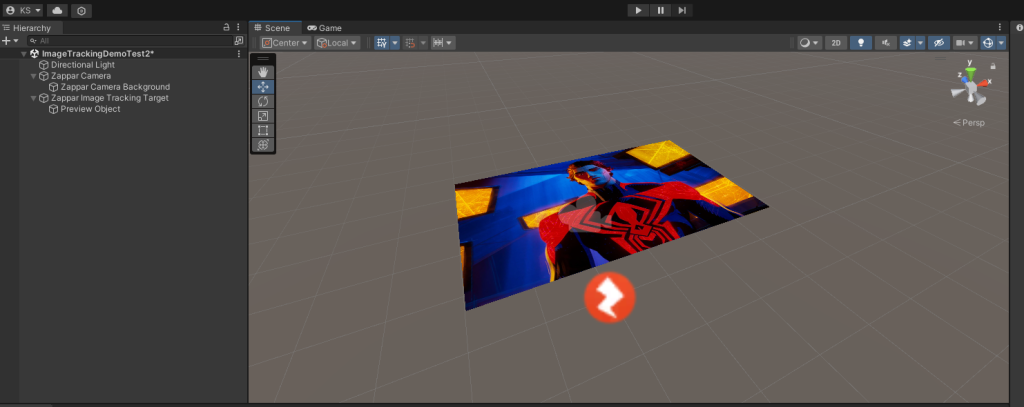This screenshot has height=407, width=1024.
Task: Click the Preview Object cube icon
Action: tap(54, 109)
